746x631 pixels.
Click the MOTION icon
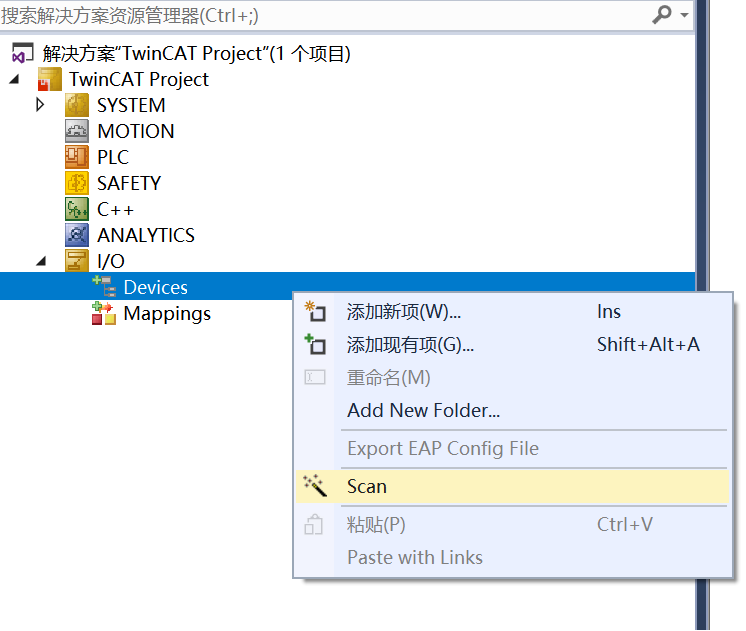tap(77, 131)
